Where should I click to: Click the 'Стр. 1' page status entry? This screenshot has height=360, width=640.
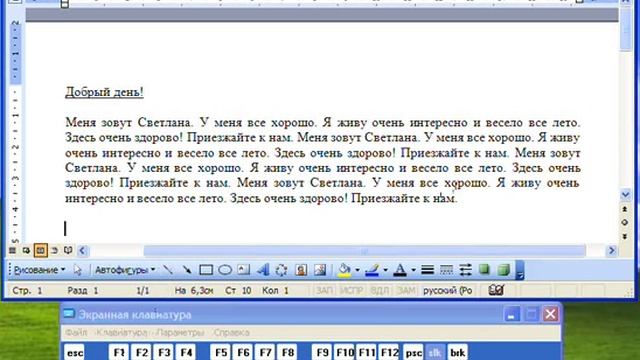click(27, 291)
